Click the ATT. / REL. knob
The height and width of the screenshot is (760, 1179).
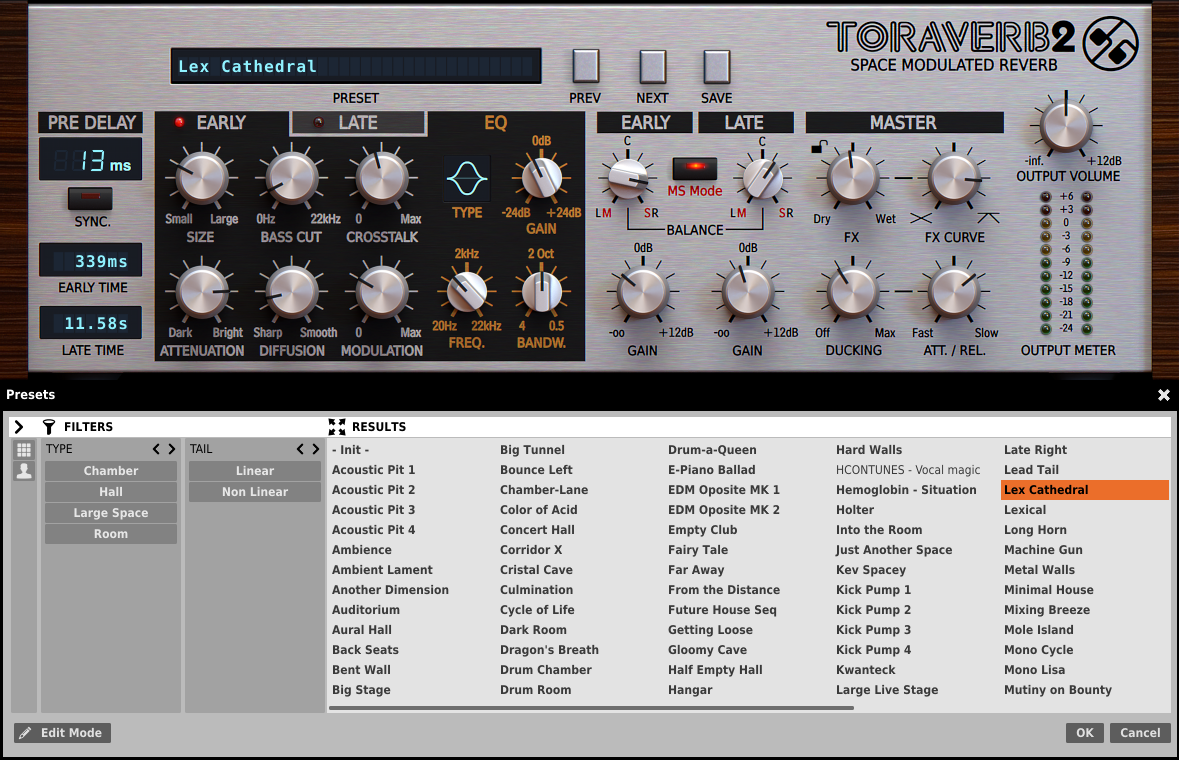(x=953, y=292)
